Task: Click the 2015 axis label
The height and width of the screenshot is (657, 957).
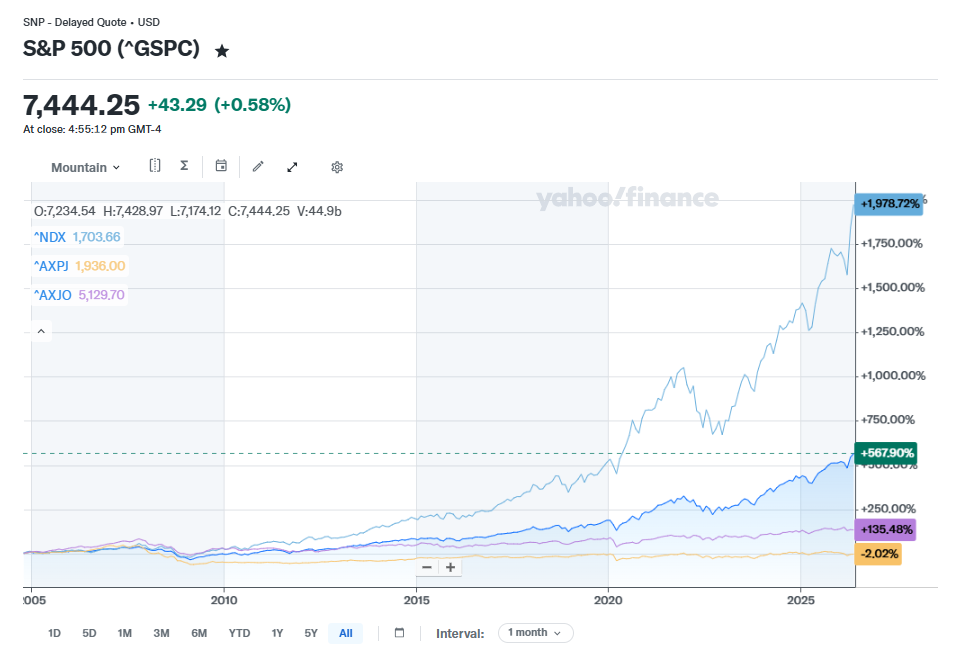Action: pyautogui.click(x=416, y=600)
